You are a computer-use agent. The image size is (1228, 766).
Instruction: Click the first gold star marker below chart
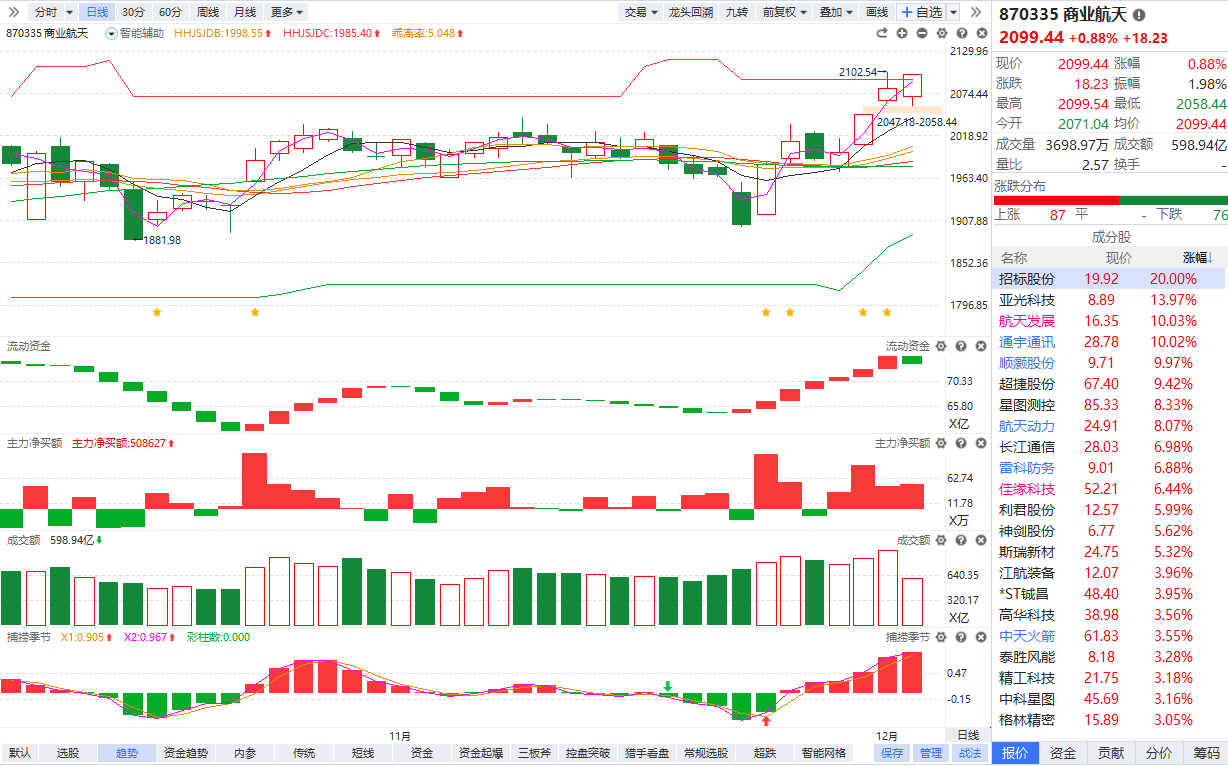click(x=157, y=313)
